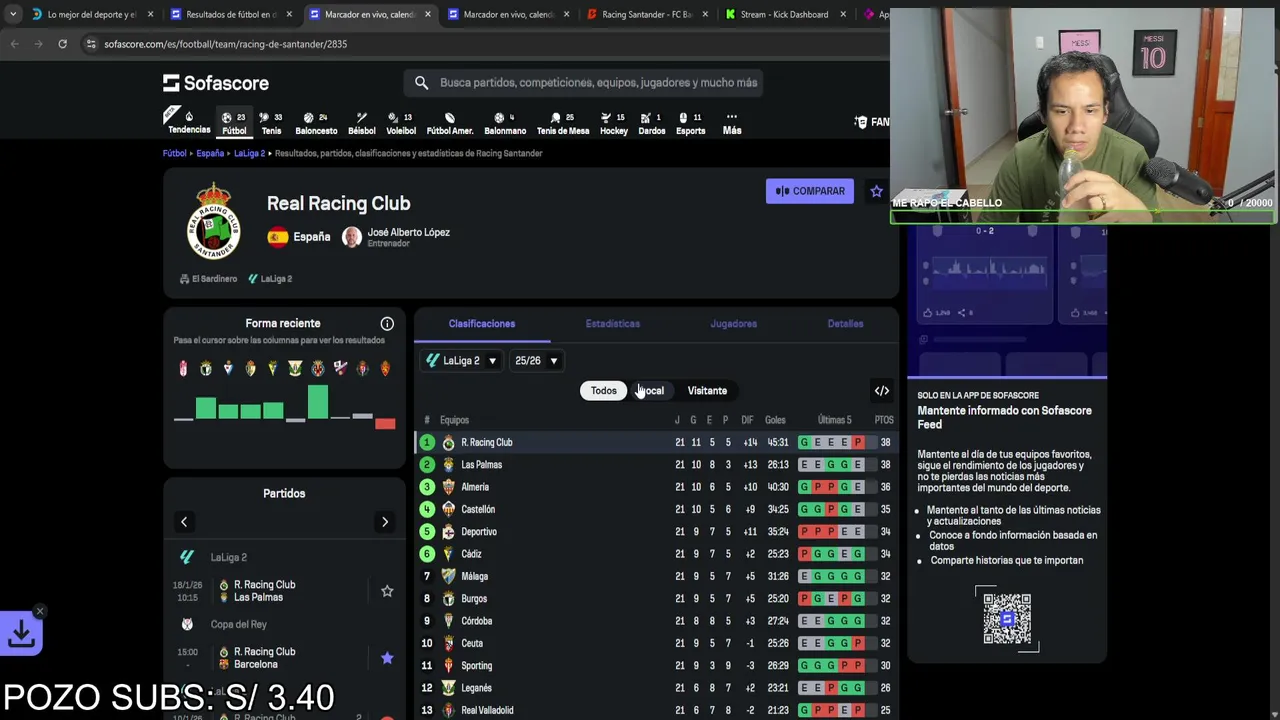Open the Tendencias sports section

pos(188,122)
